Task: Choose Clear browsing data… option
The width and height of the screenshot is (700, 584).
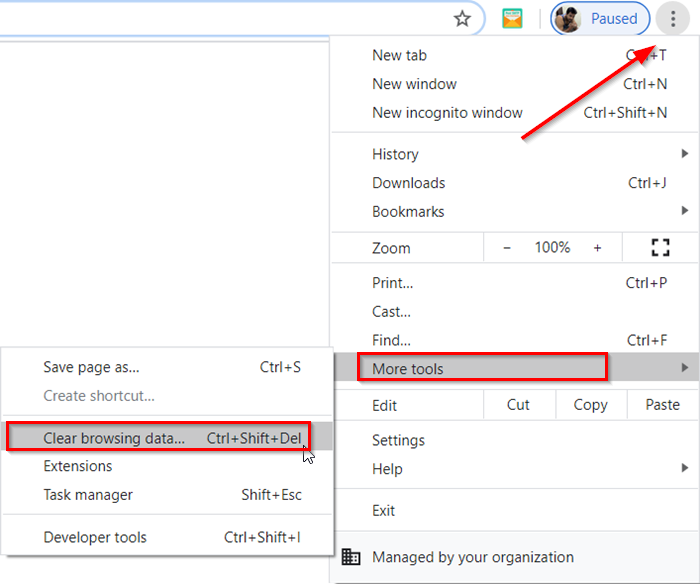Action: tap(167, 438)
